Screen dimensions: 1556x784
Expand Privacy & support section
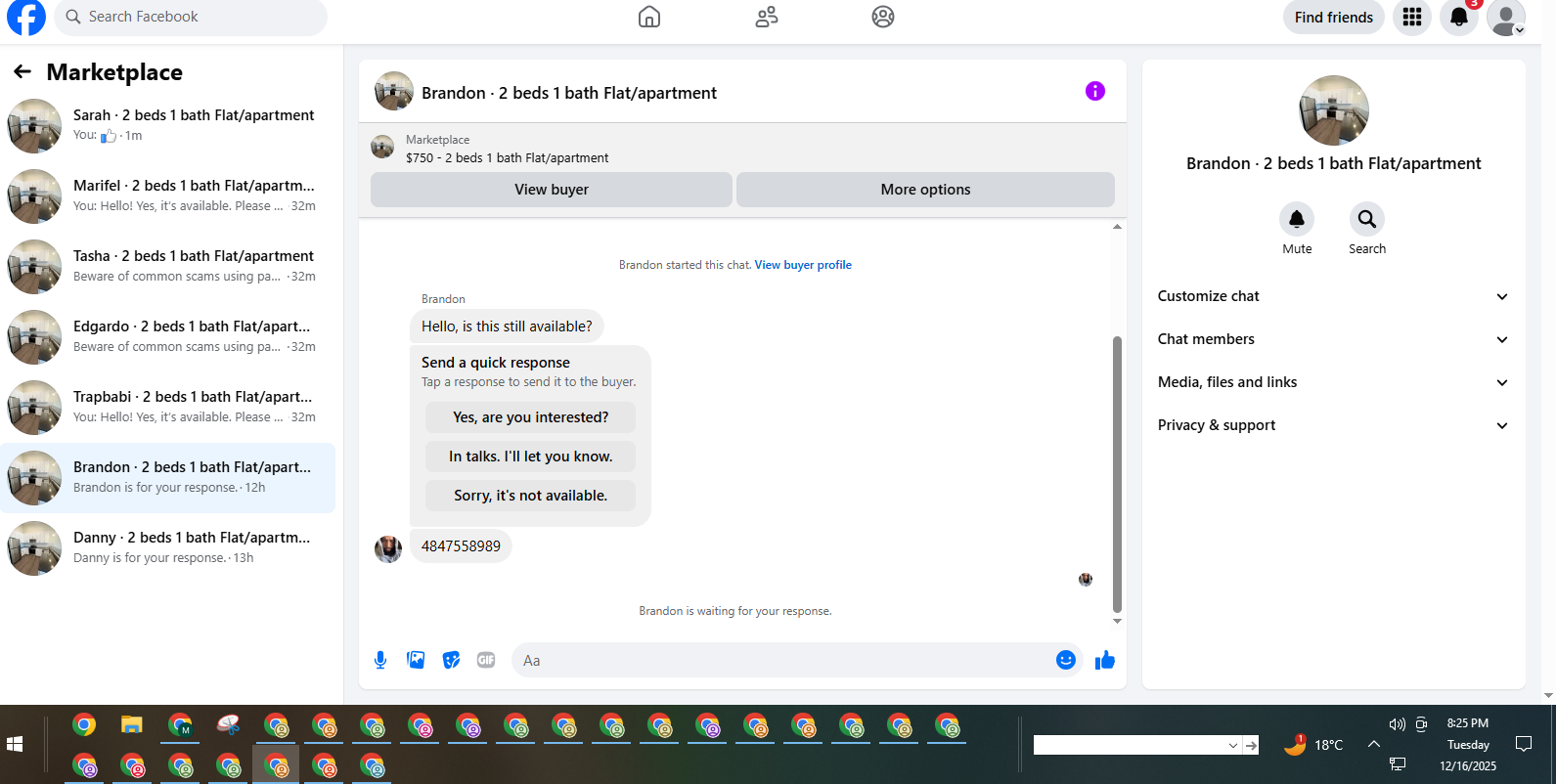pos(1334,425)
